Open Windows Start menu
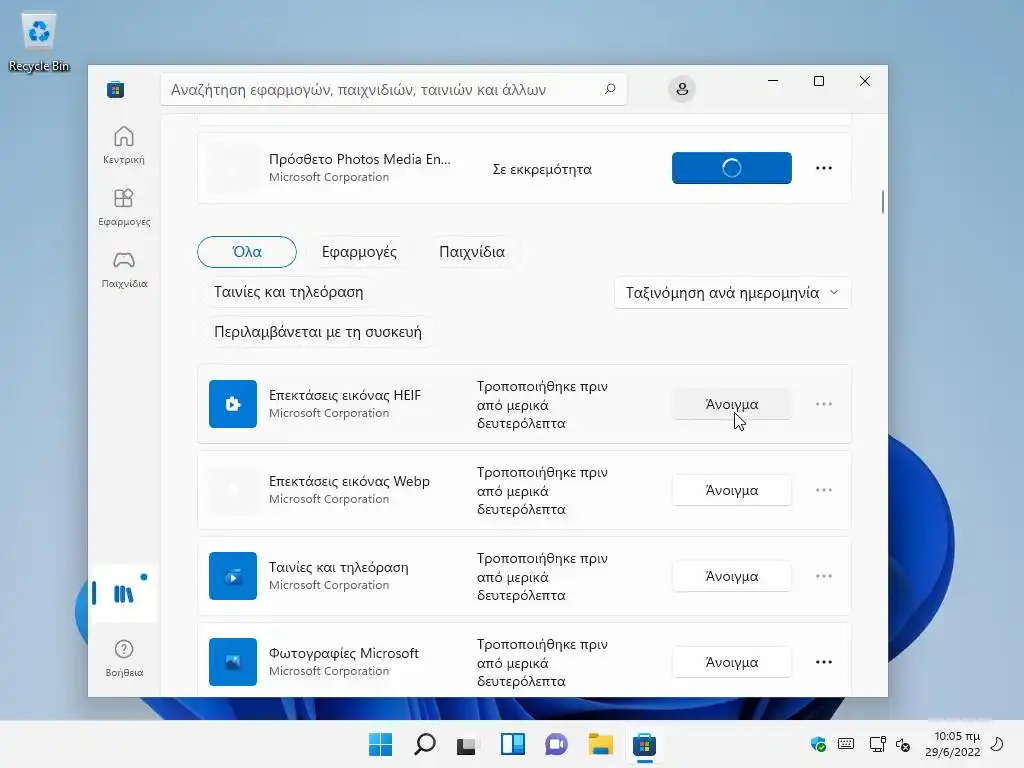The height and width of the screenshot is (768, 1024). click(x=380, y=744)
